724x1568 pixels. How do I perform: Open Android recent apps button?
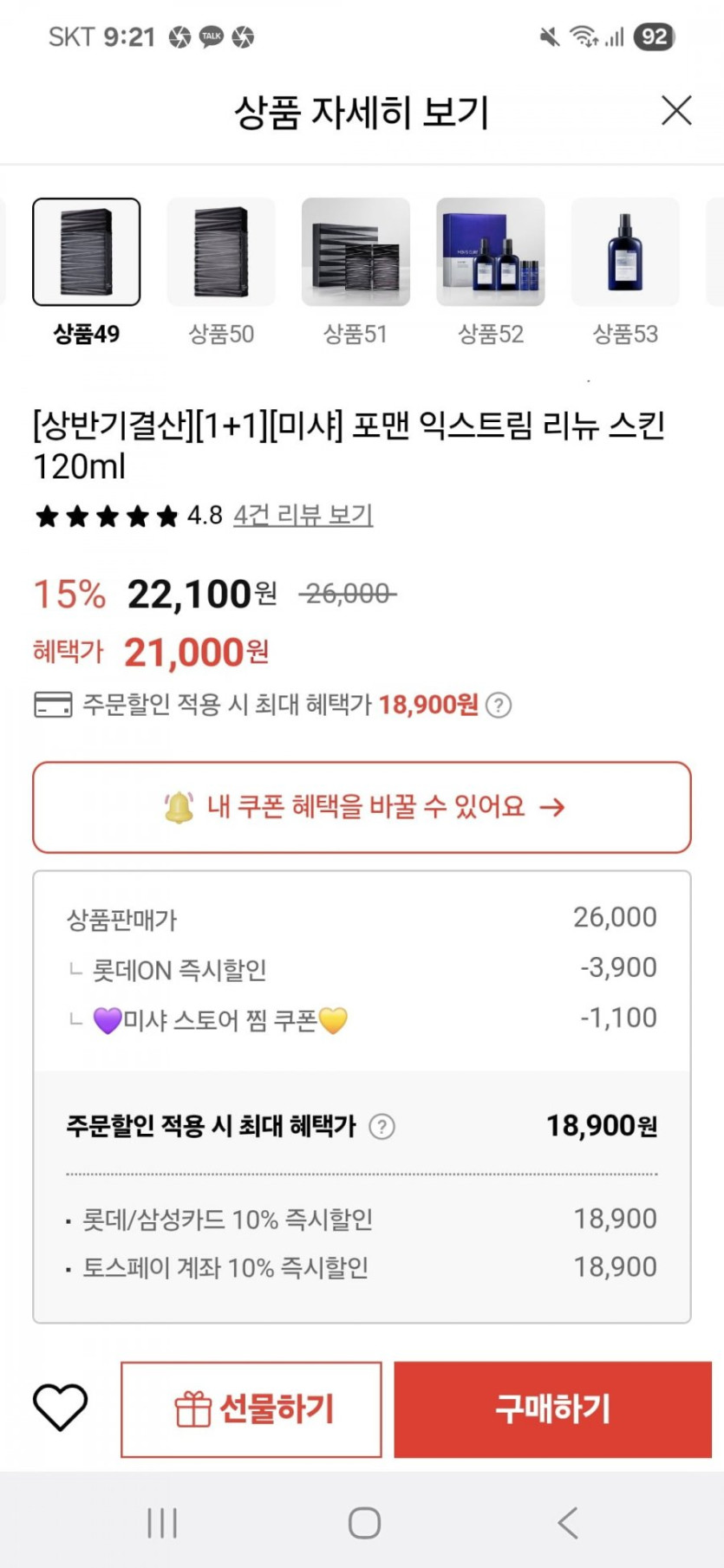[162, 1522]
